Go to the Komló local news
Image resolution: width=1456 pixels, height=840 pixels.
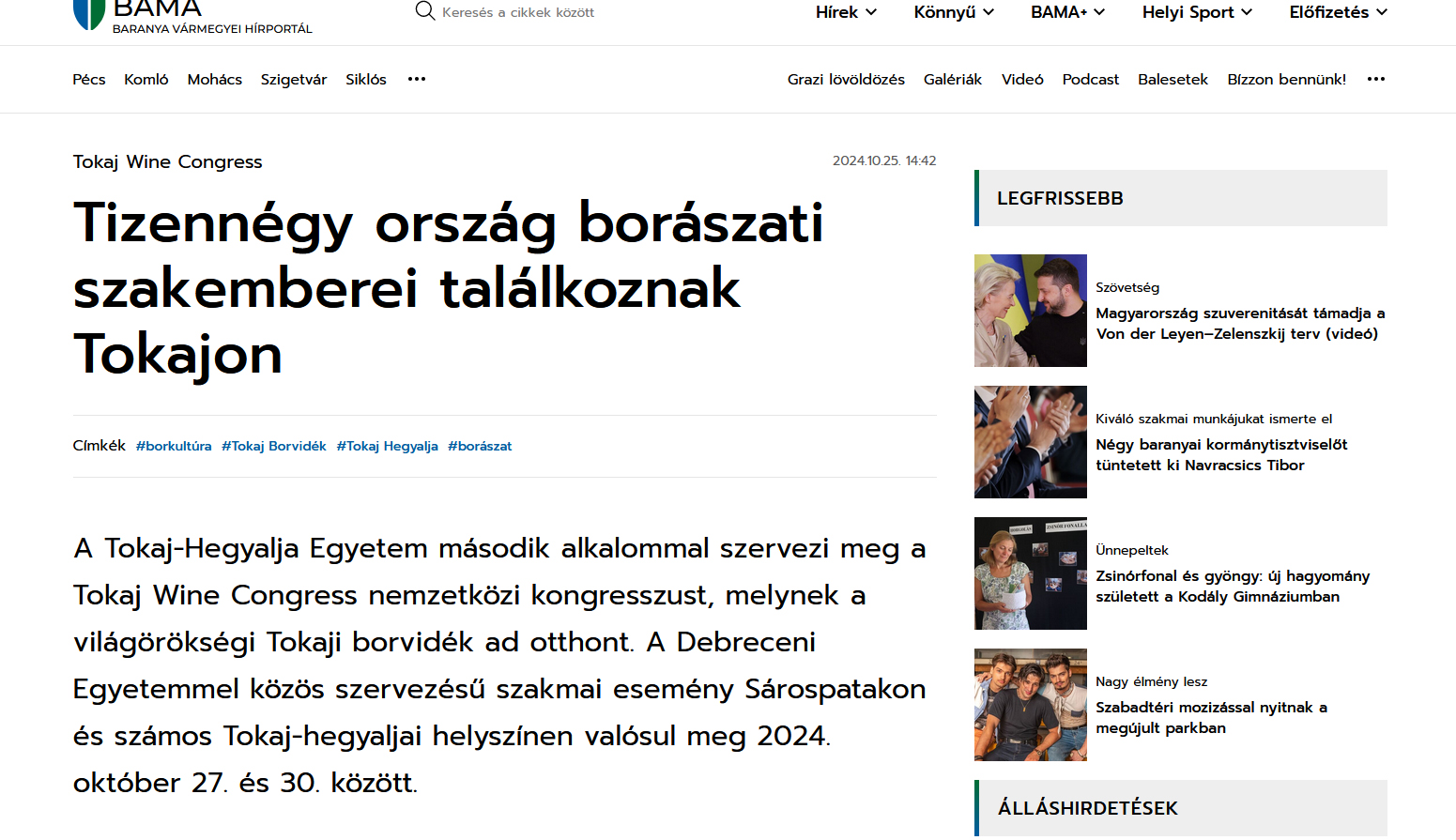(146, 80)
